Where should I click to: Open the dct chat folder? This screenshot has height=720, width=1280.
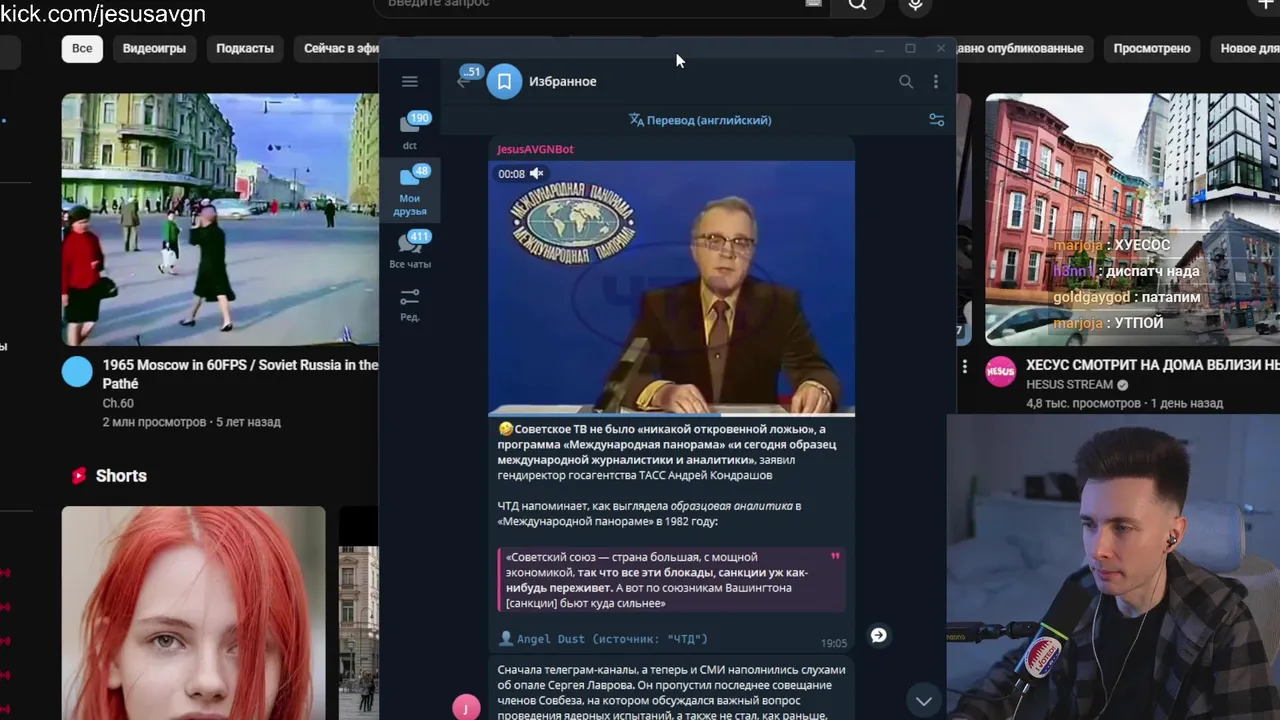(410, 131)
